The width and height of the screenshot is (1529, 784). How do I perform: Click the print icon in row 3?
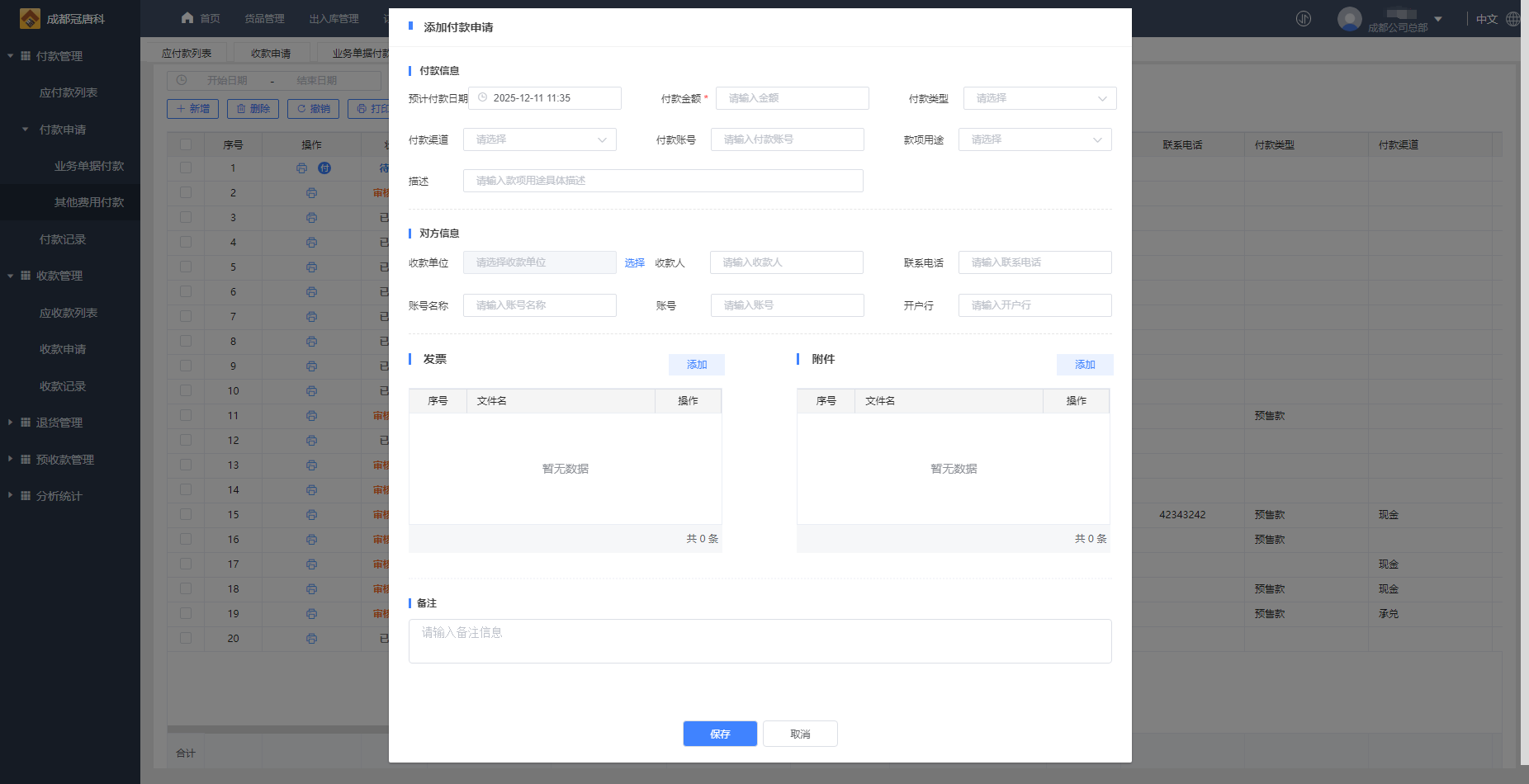click(311, 218)
